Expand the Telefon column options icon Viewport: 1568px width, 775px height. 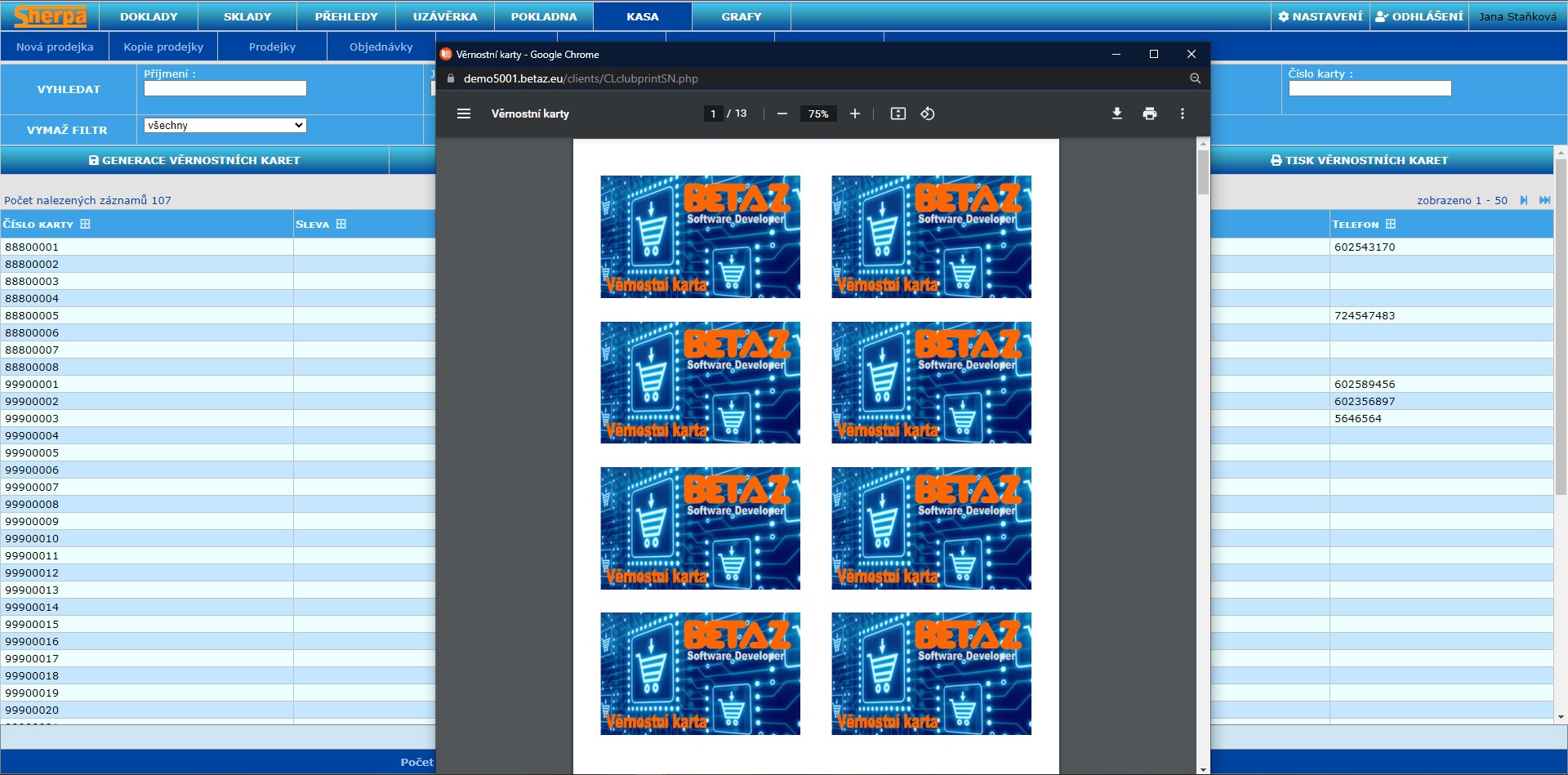(x=1391, y=224)
